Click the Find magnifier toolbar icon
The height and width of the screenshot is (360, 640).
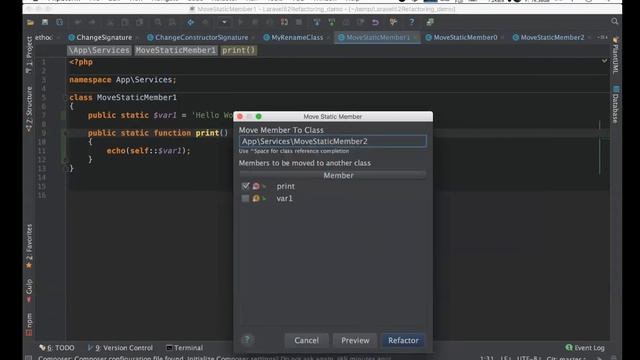click(x=158, y=22)
